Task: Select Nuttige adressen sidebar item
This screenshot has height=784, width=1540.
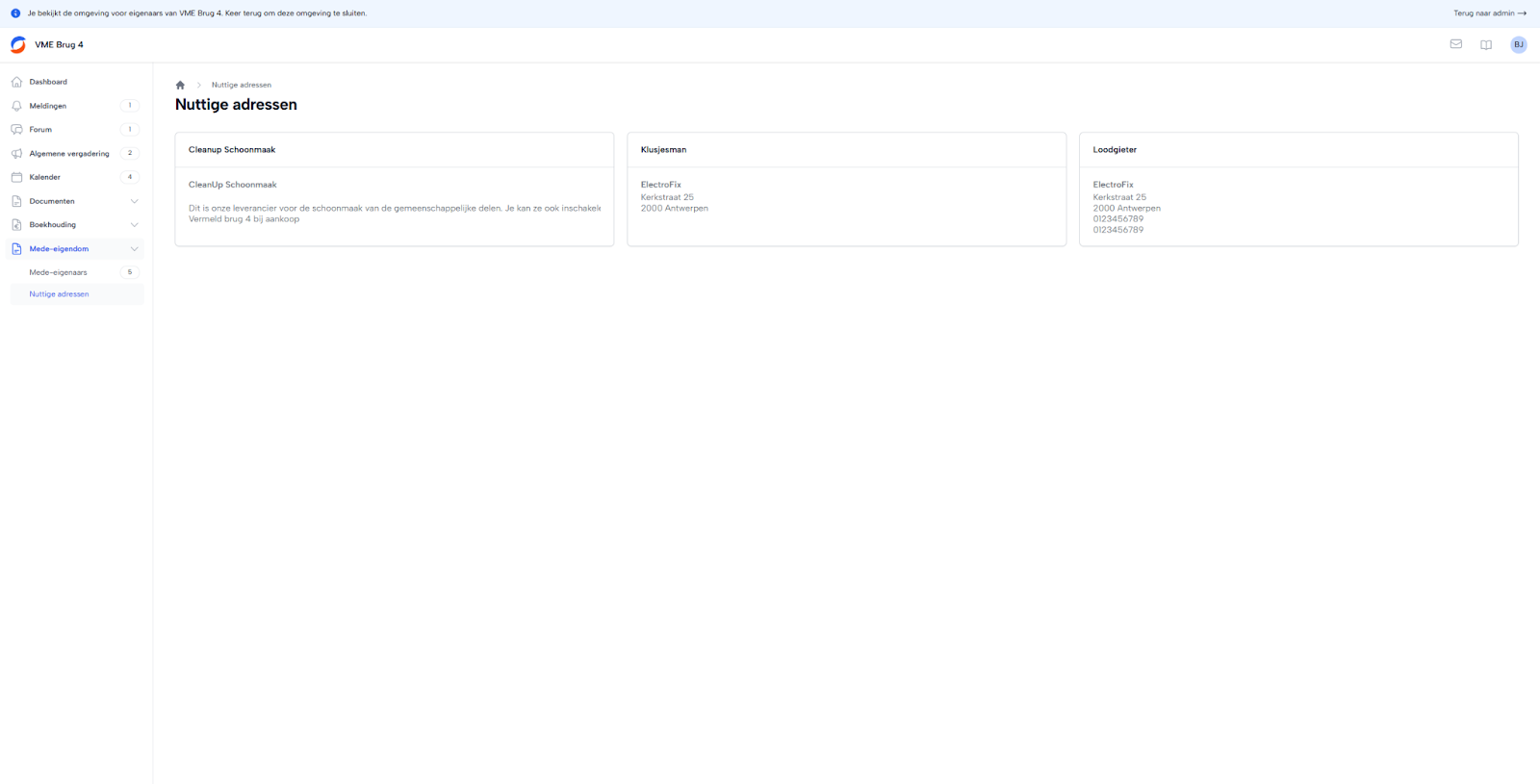Action: point(59,294)
